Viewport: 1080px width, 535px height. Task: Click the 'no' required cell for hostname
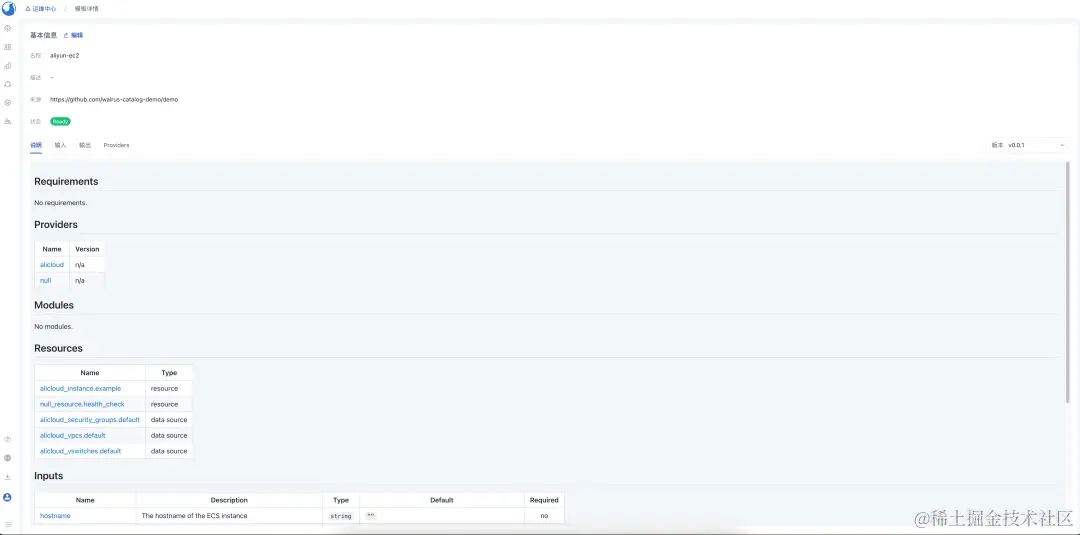pyautogui.click(x=544, y=516)
